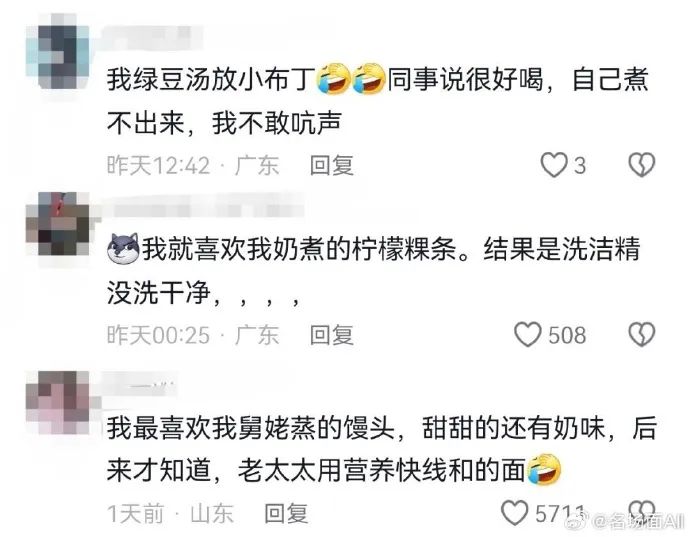Viewport: 690px width, 537px height.
Task: Open third commenter's pink avatar
Action: (59, 403)
